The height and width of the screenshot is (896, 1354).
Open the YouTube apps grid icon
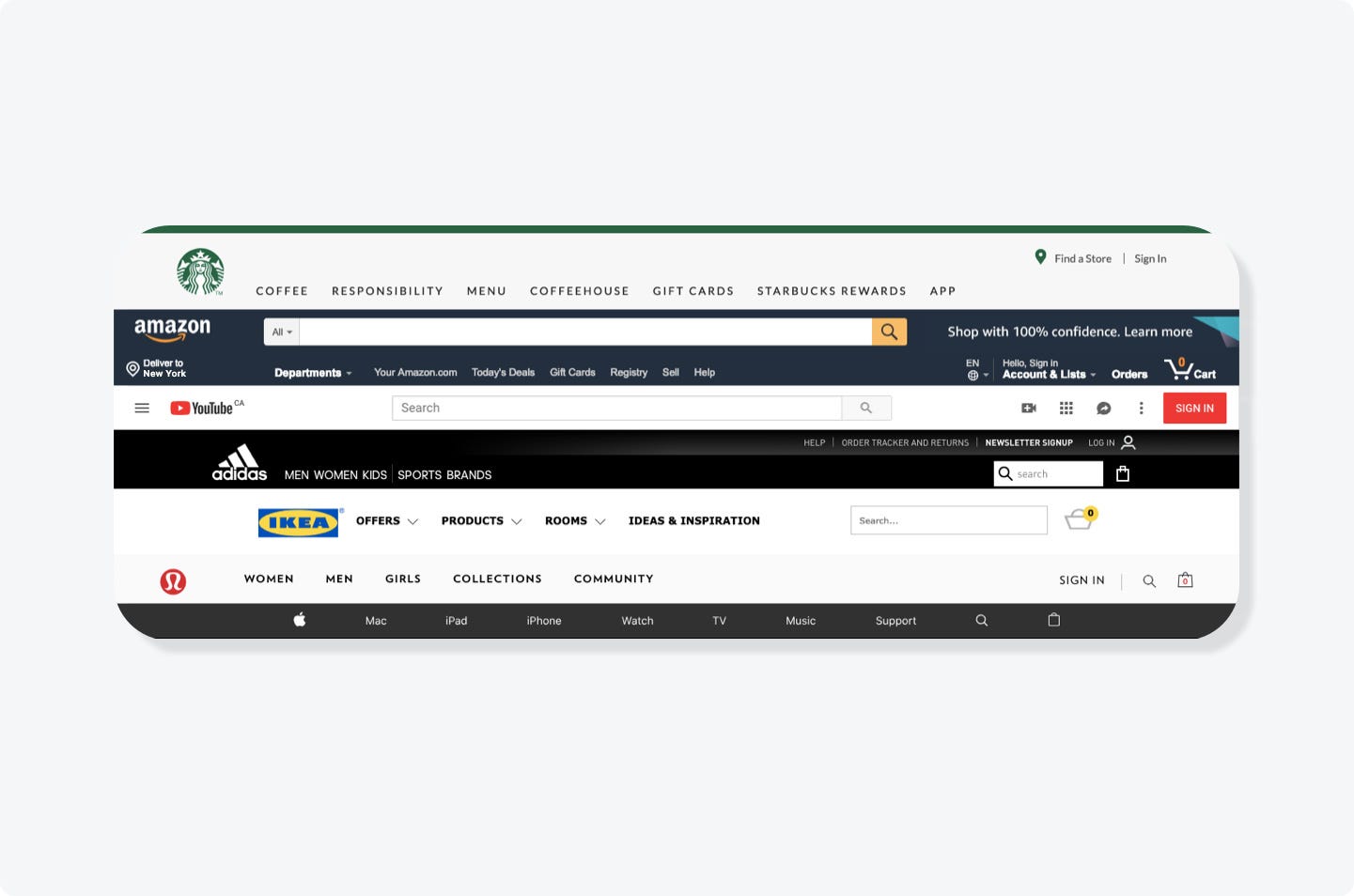1066,408
